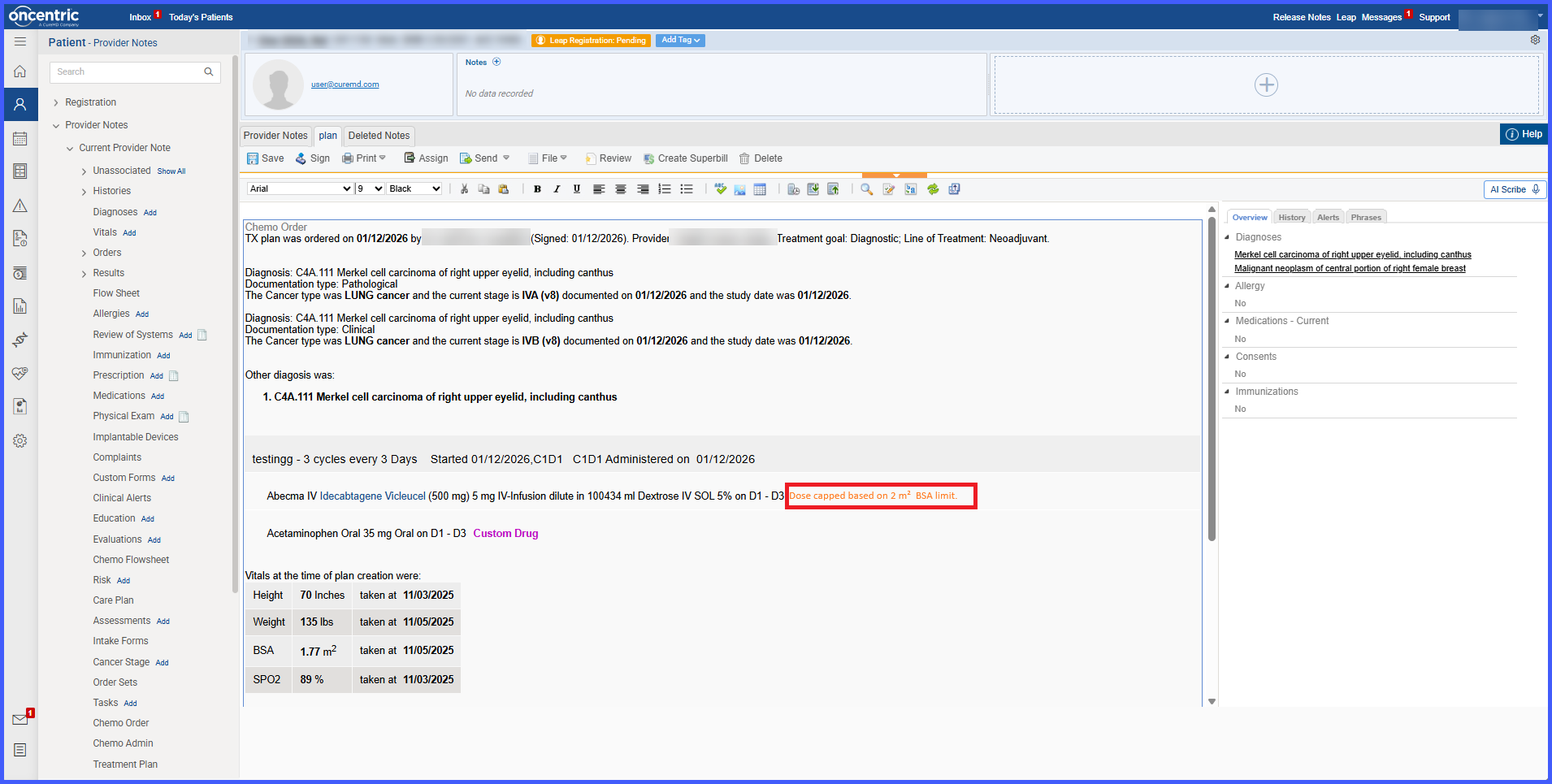Viewport: 1552px width, 784px height.
Task: Click the magnifier find icon in toolbar
Action: 867,189
